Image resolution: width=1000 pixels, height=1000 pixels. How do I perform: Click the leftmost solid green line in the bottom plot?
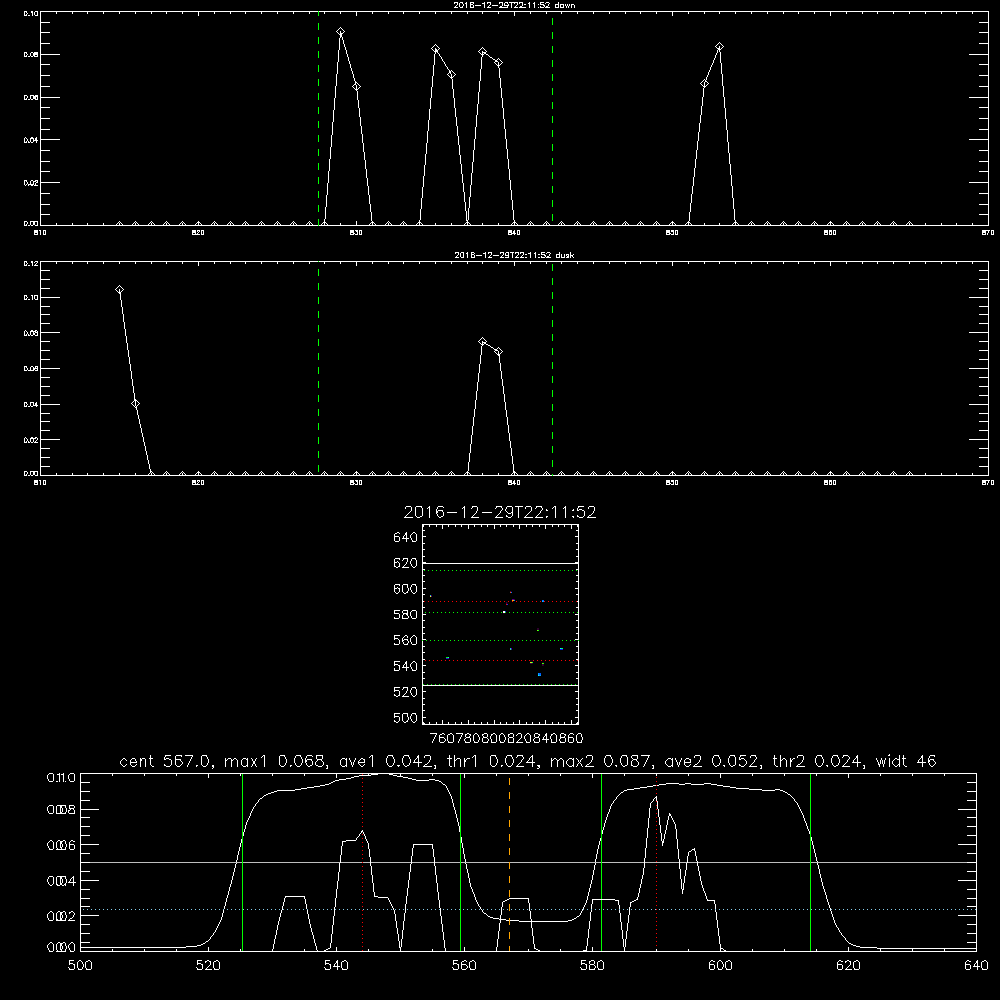242,862
